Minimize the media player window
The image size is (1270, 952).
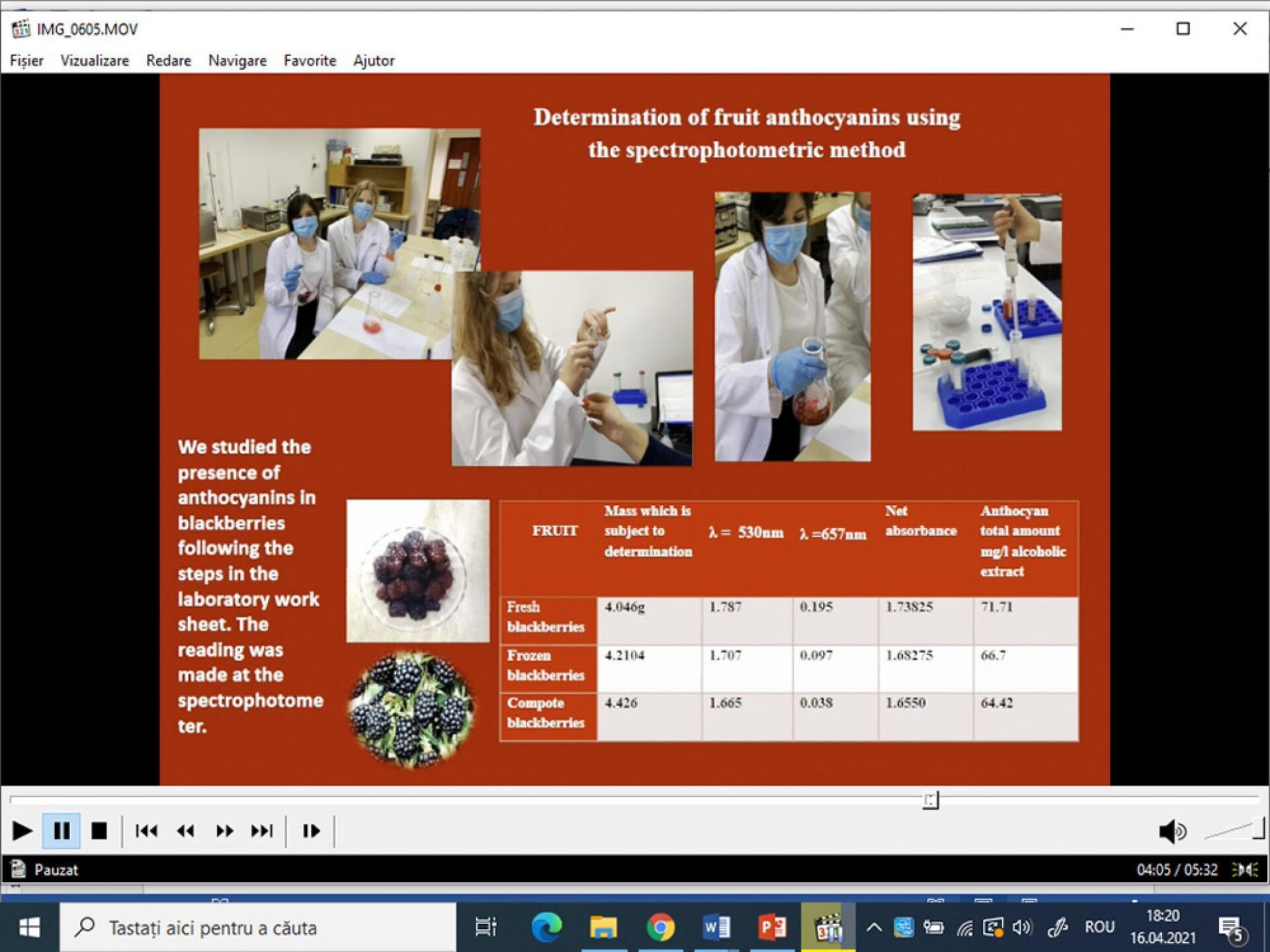(x=1127, y=28)
